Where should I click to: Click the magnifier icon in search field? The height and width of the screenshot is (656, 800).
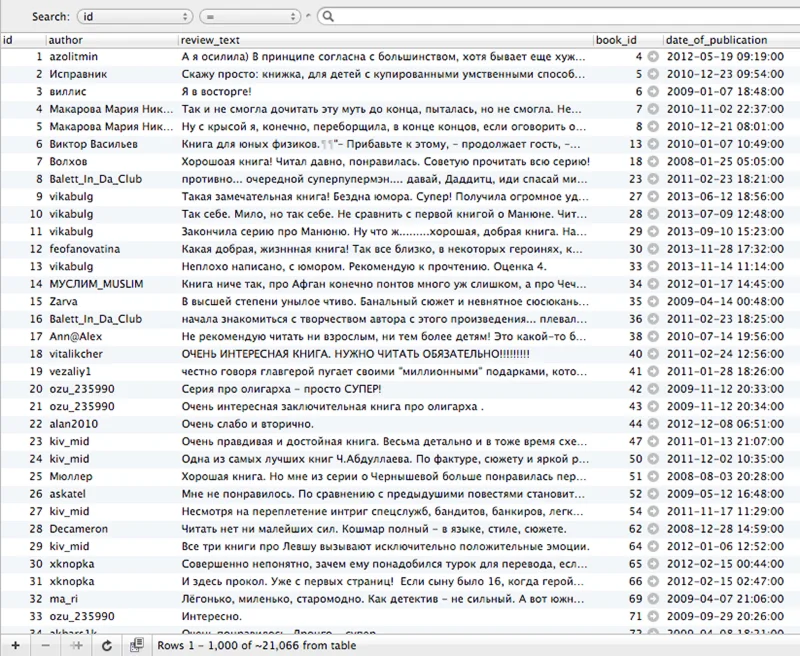coord(329,17)
